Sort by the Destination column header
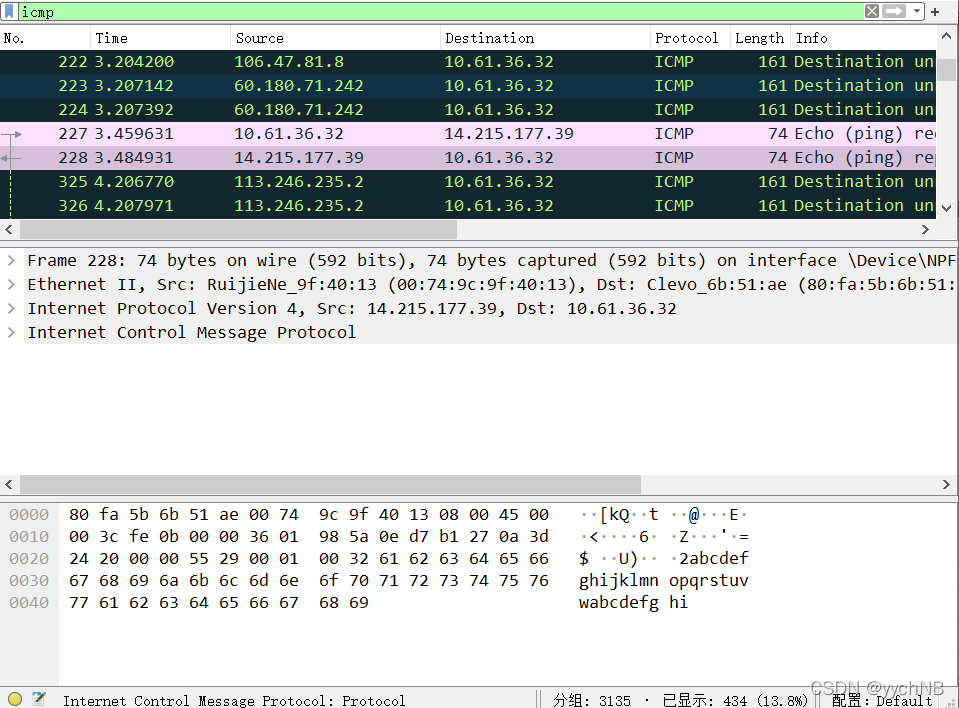This screenshot has width=959, height=708. (546, 38)
